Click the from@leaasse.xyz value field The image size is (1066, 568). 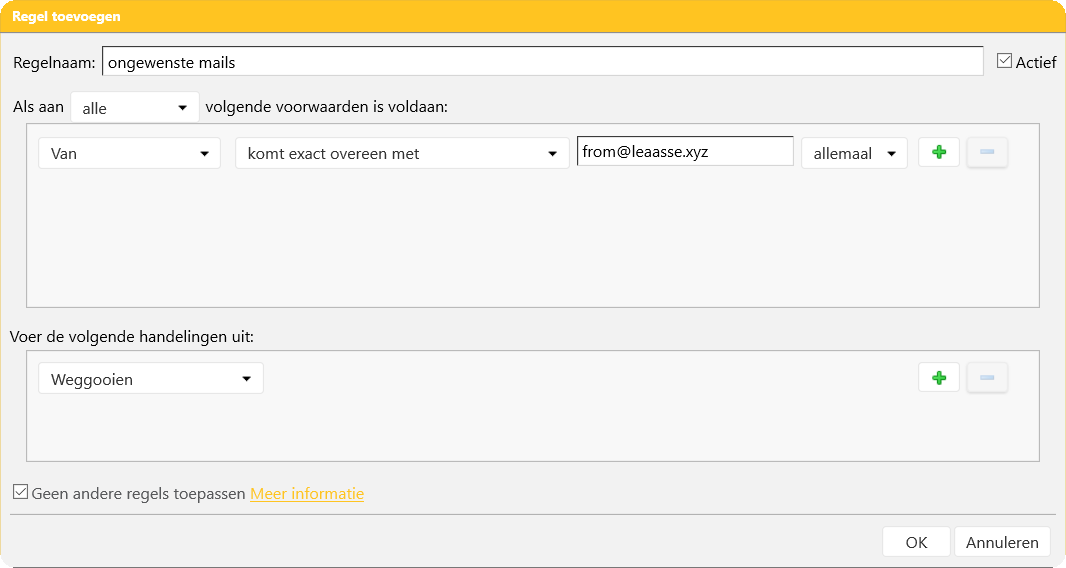click(685, 152)
